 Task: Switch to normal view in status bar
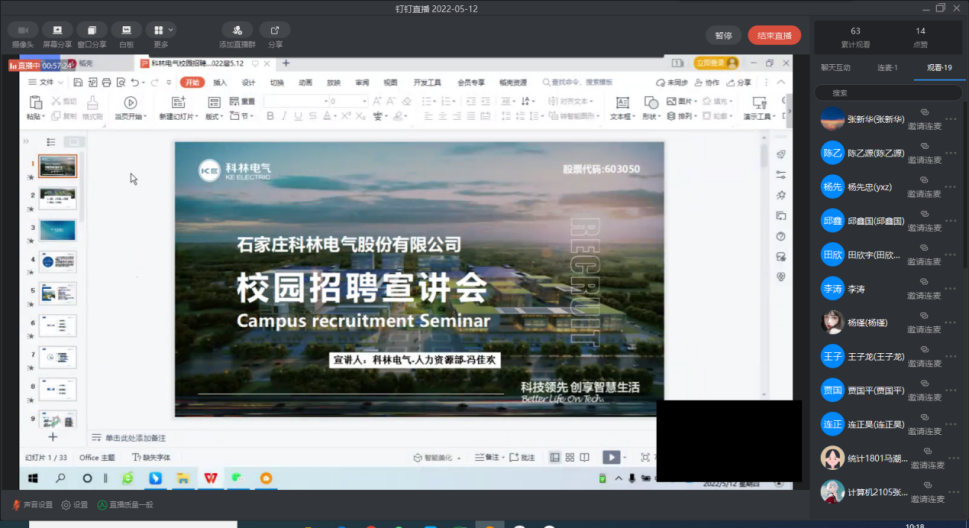coord(555,457)
